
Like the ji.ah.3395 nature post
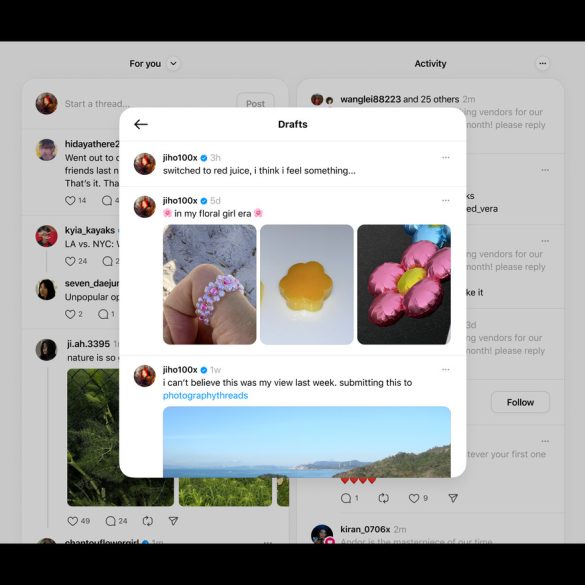(72, 521)
